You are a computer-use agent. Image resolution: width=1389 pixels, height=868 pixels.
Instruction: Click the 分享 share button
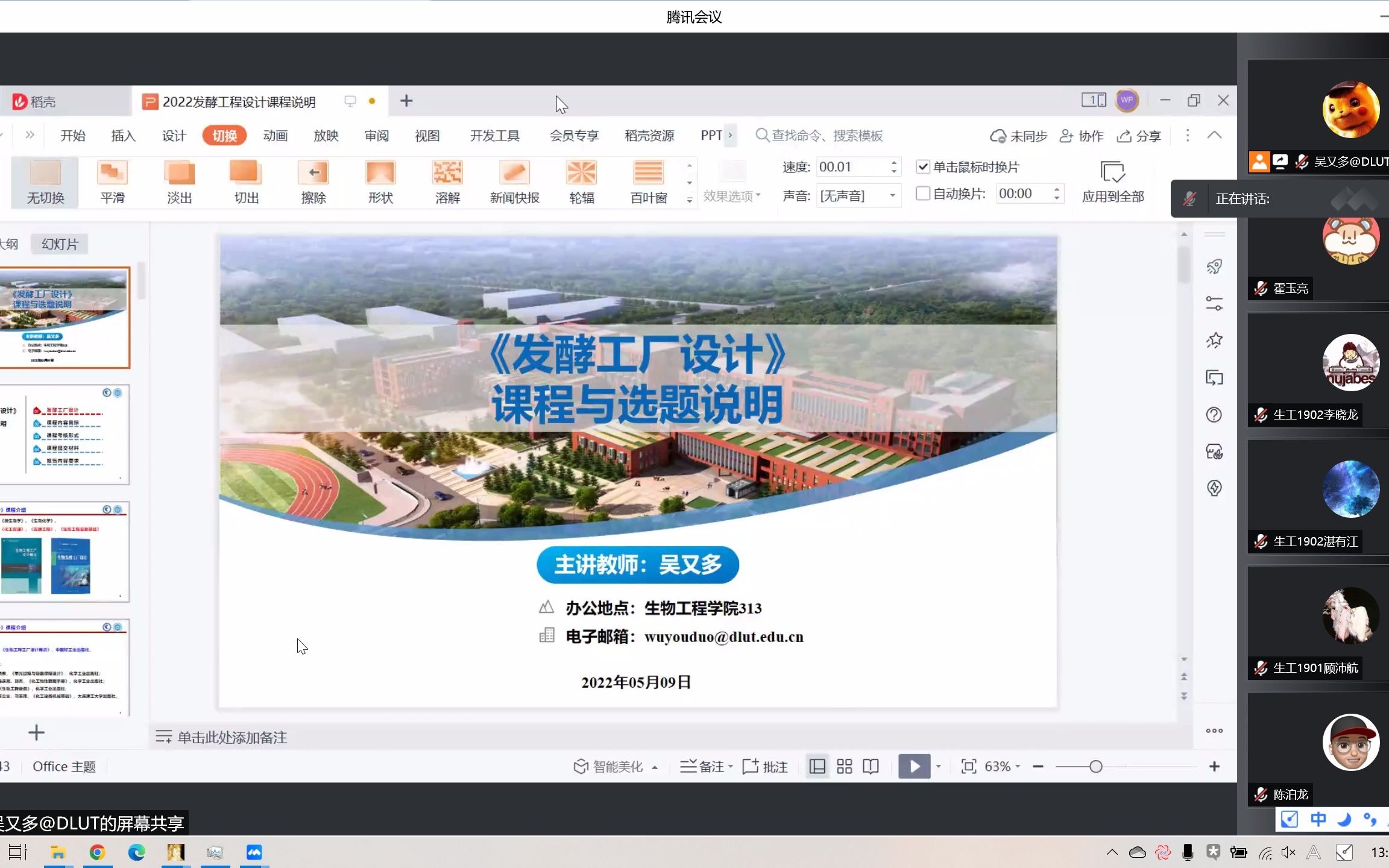pos(1139,136)
